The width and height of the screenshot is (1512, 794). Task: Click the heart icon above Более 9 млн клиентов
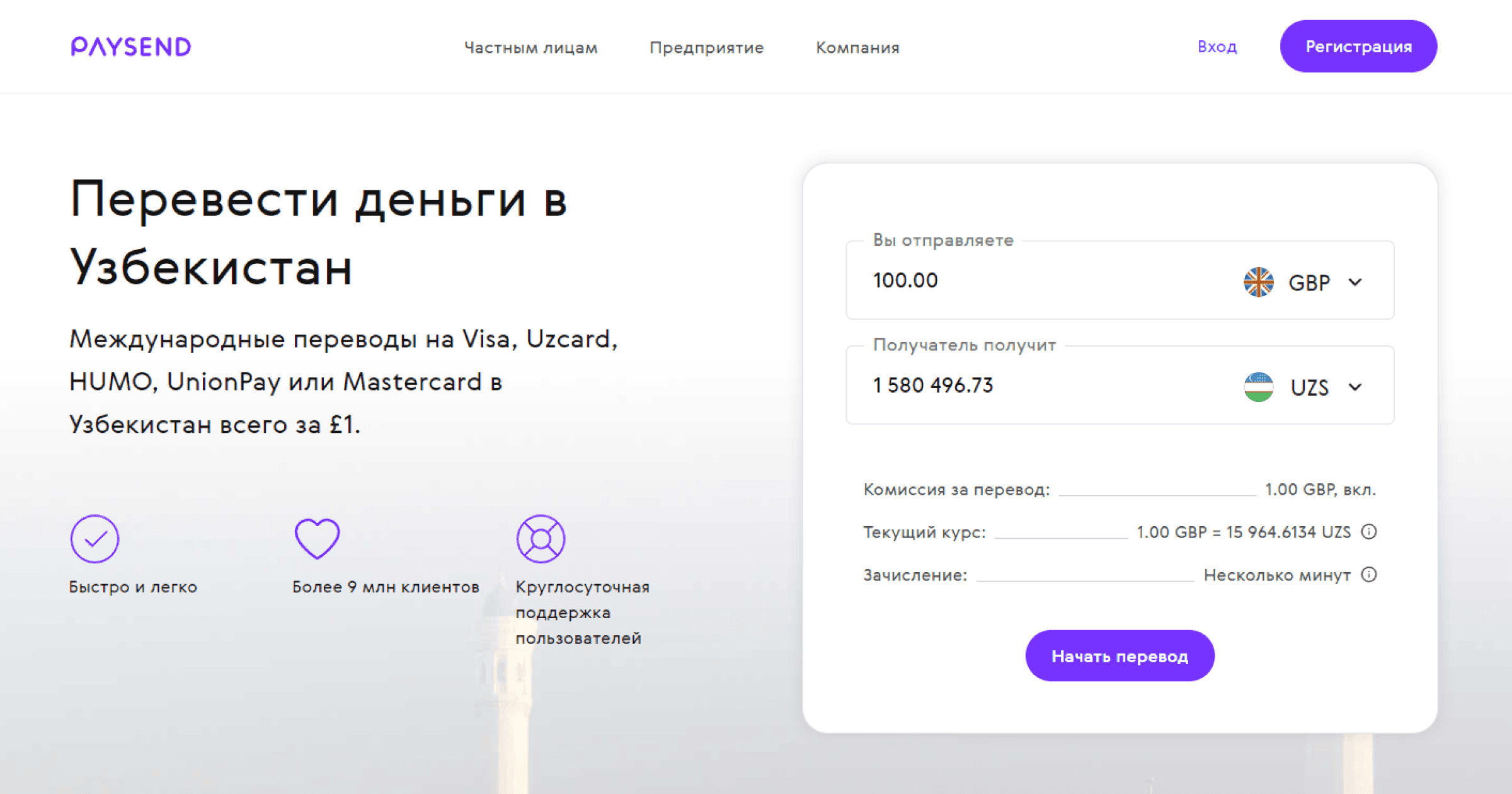317,539
